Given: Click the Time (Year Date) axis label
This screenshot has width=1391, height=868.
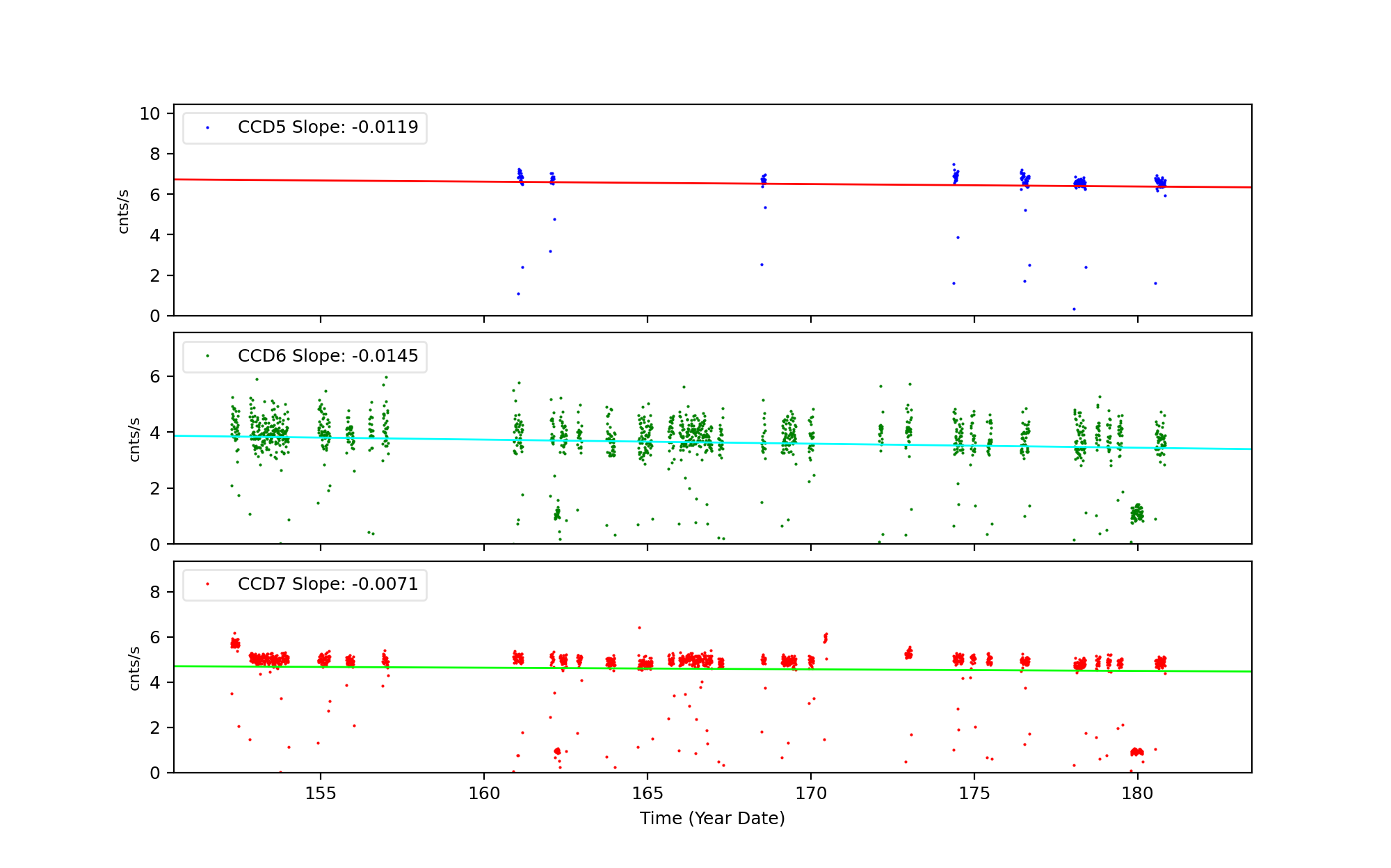Looking at the screenshot, I should (x=712, y=819).
